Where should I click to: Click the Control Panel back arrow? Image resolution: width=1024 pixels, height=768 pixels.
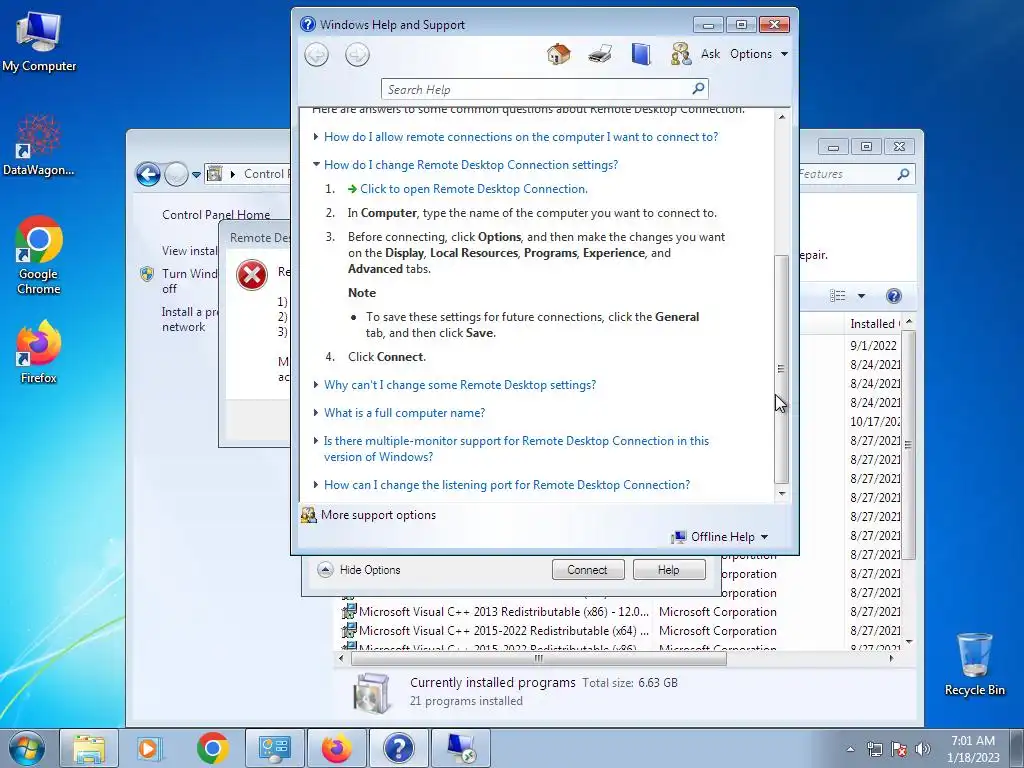148,174
